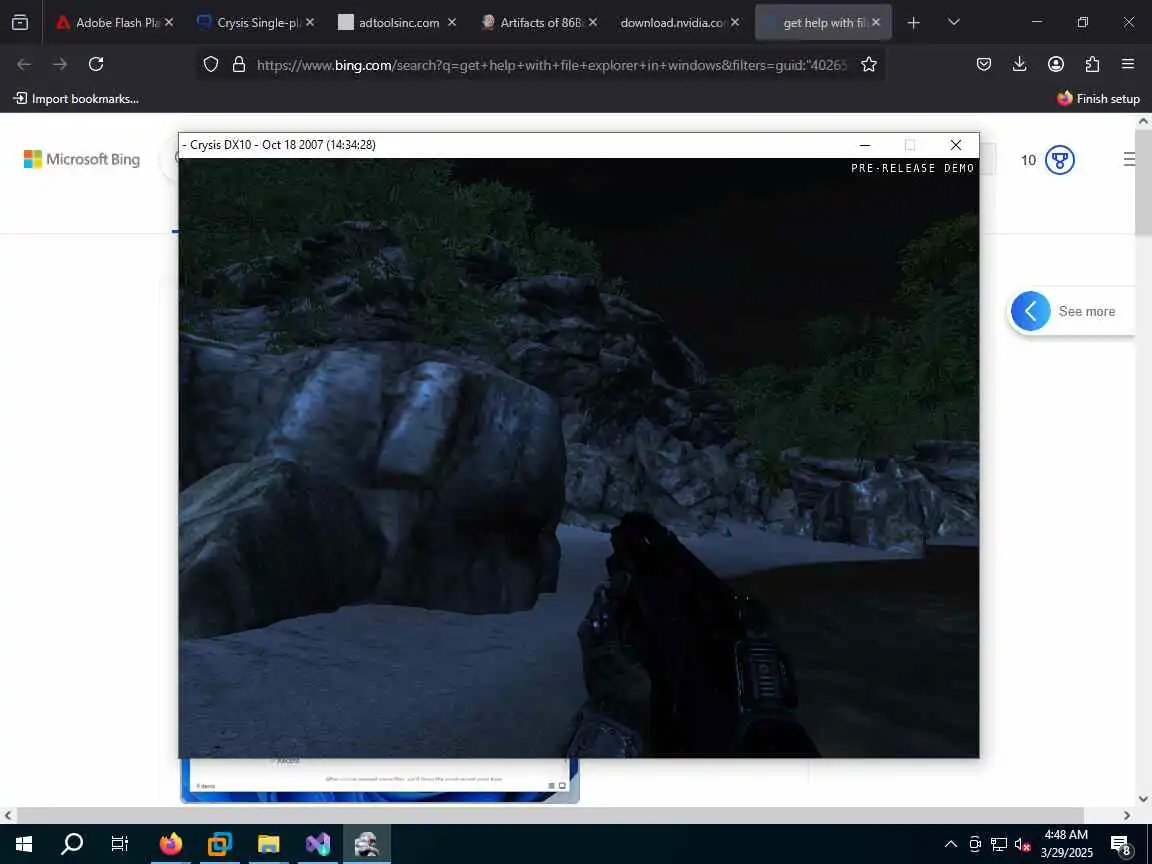
Task: Open Firefox from the taskbar
Action: pos(170,844)
